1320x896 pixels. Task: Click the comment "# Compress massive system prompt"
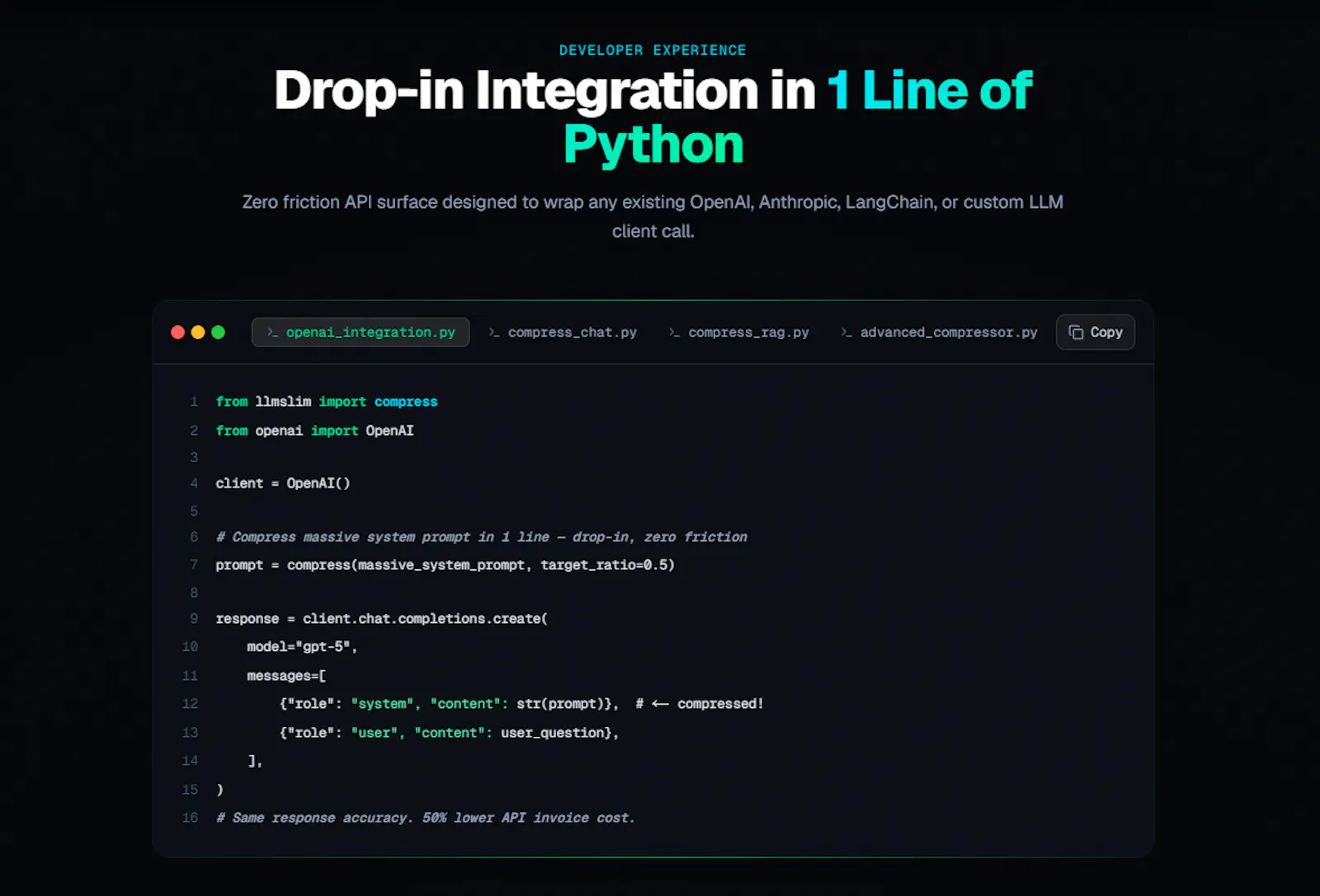point(482,537)
